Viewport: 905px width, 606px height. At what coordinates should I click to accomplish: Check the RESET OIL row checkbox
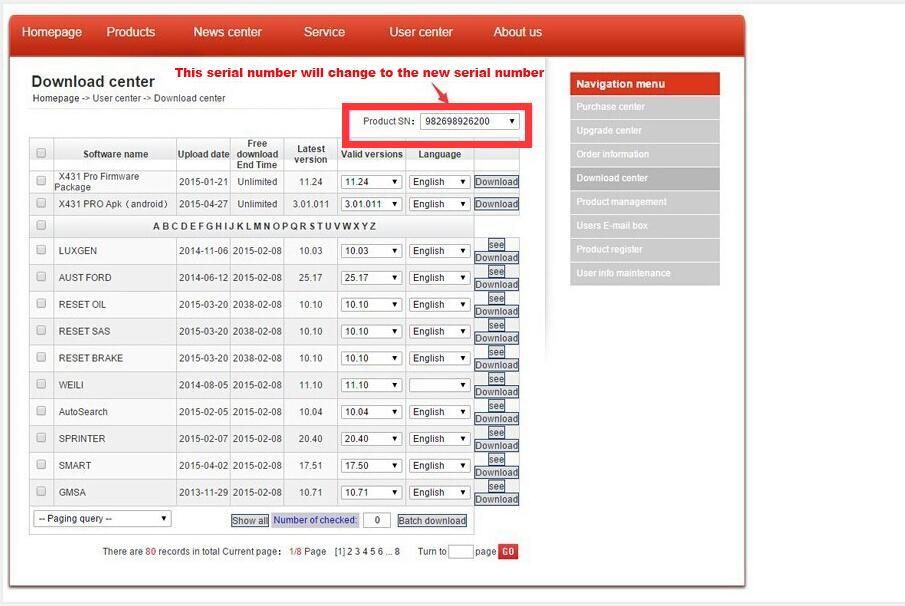click(x=41, y=304)
